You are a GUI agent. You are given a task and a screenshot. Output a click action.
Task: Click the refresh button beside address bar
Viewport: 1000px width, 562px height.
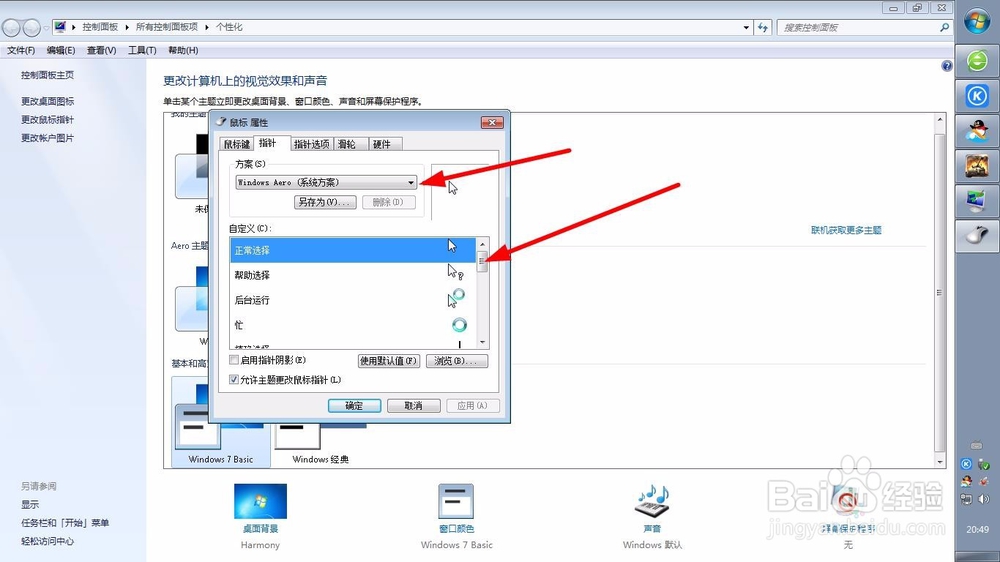coord(763,27)
